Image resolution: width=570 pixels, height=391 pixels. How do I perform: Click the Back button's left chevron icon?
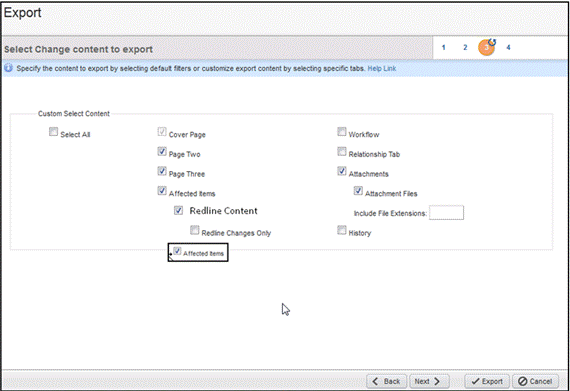pos(376,381)
